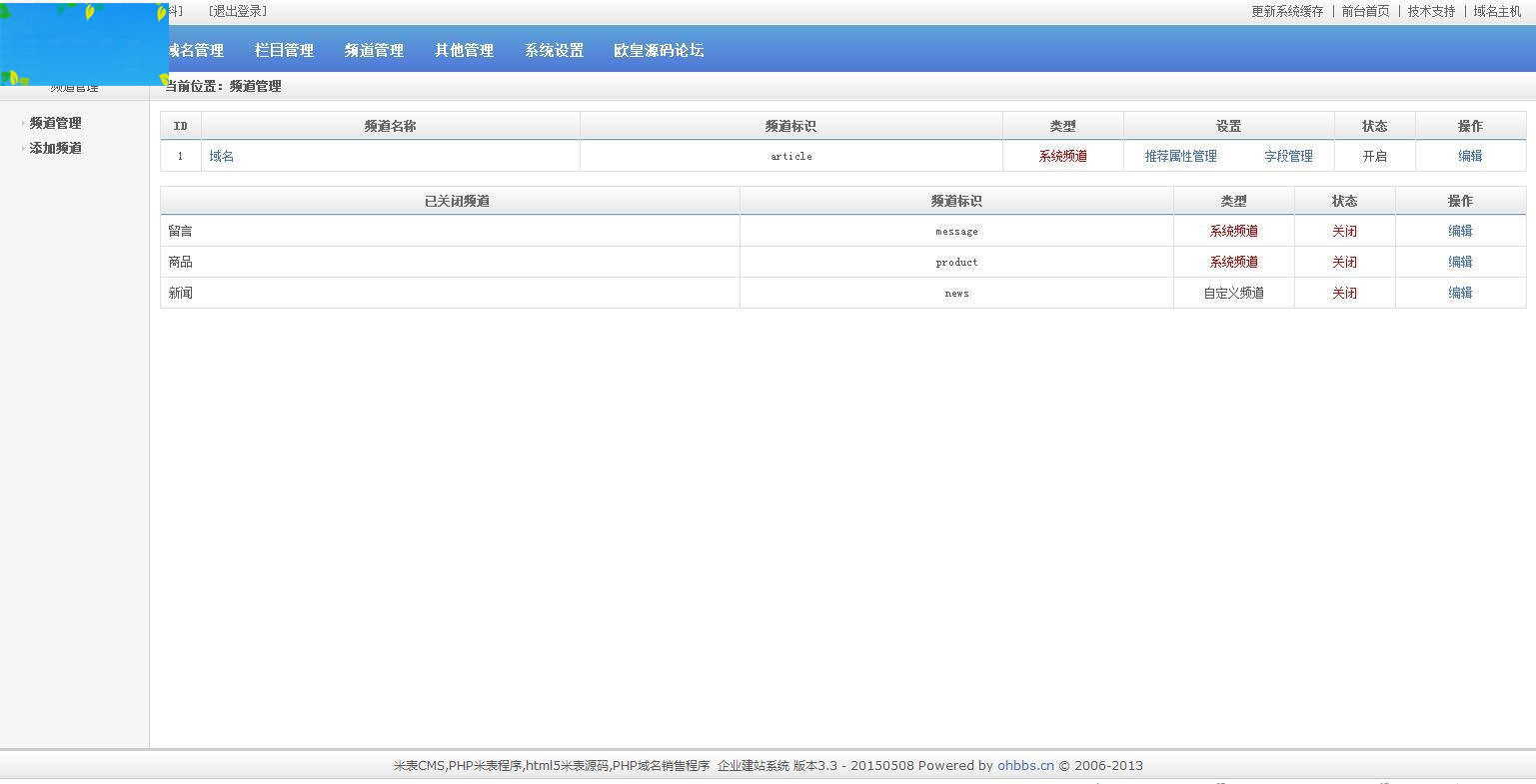Click 编辑 on the 新闻 channel row

click(1460, 293)
